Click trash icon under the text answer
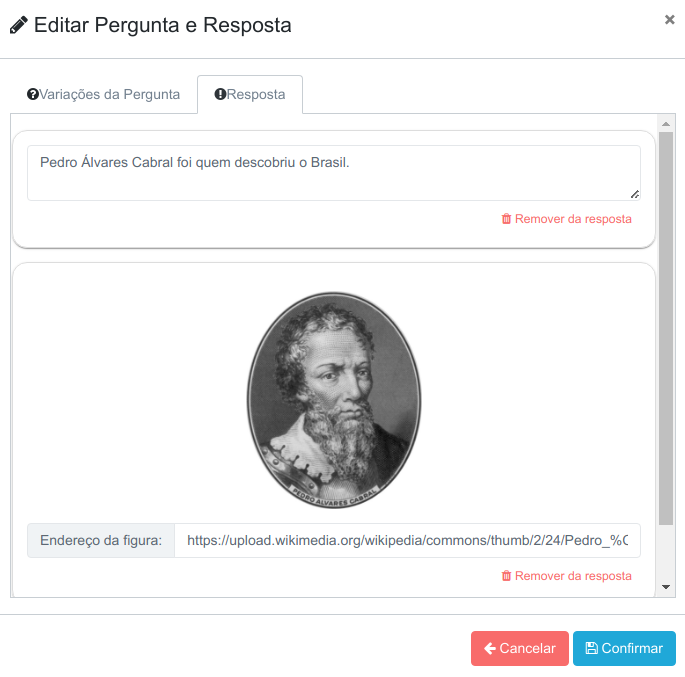This screenshot has height=677, width=685. pos(506,218)
